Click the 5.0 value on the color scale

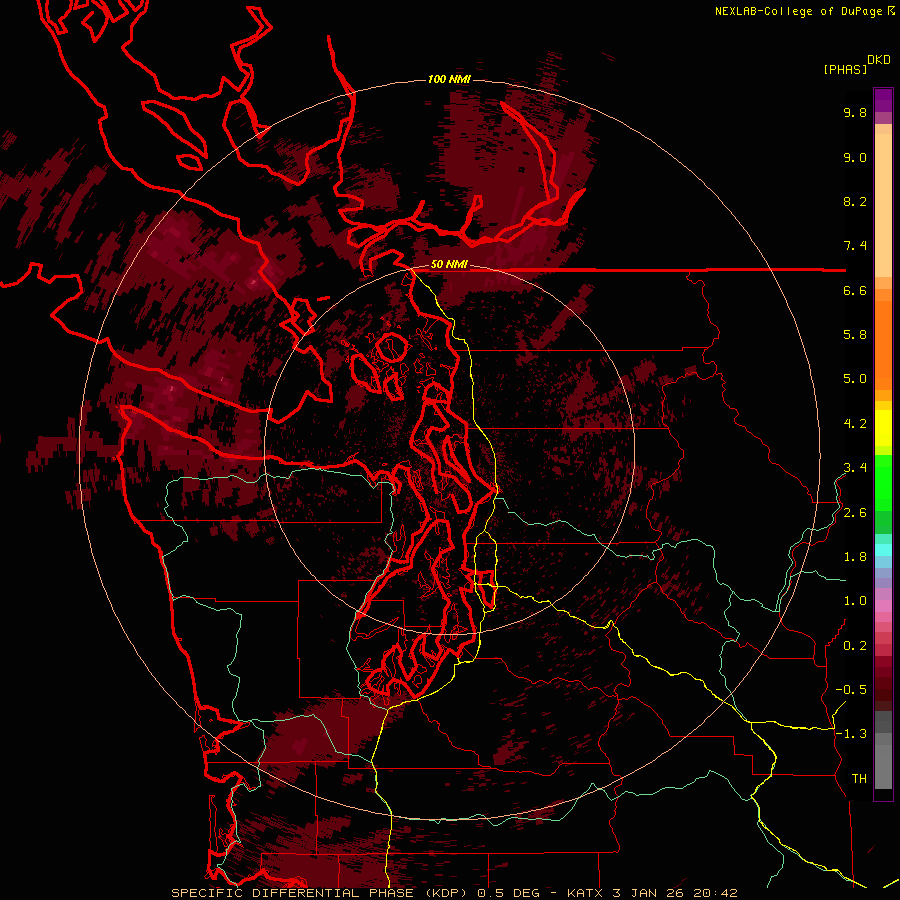pyautogui.click(x=855, y=379)
